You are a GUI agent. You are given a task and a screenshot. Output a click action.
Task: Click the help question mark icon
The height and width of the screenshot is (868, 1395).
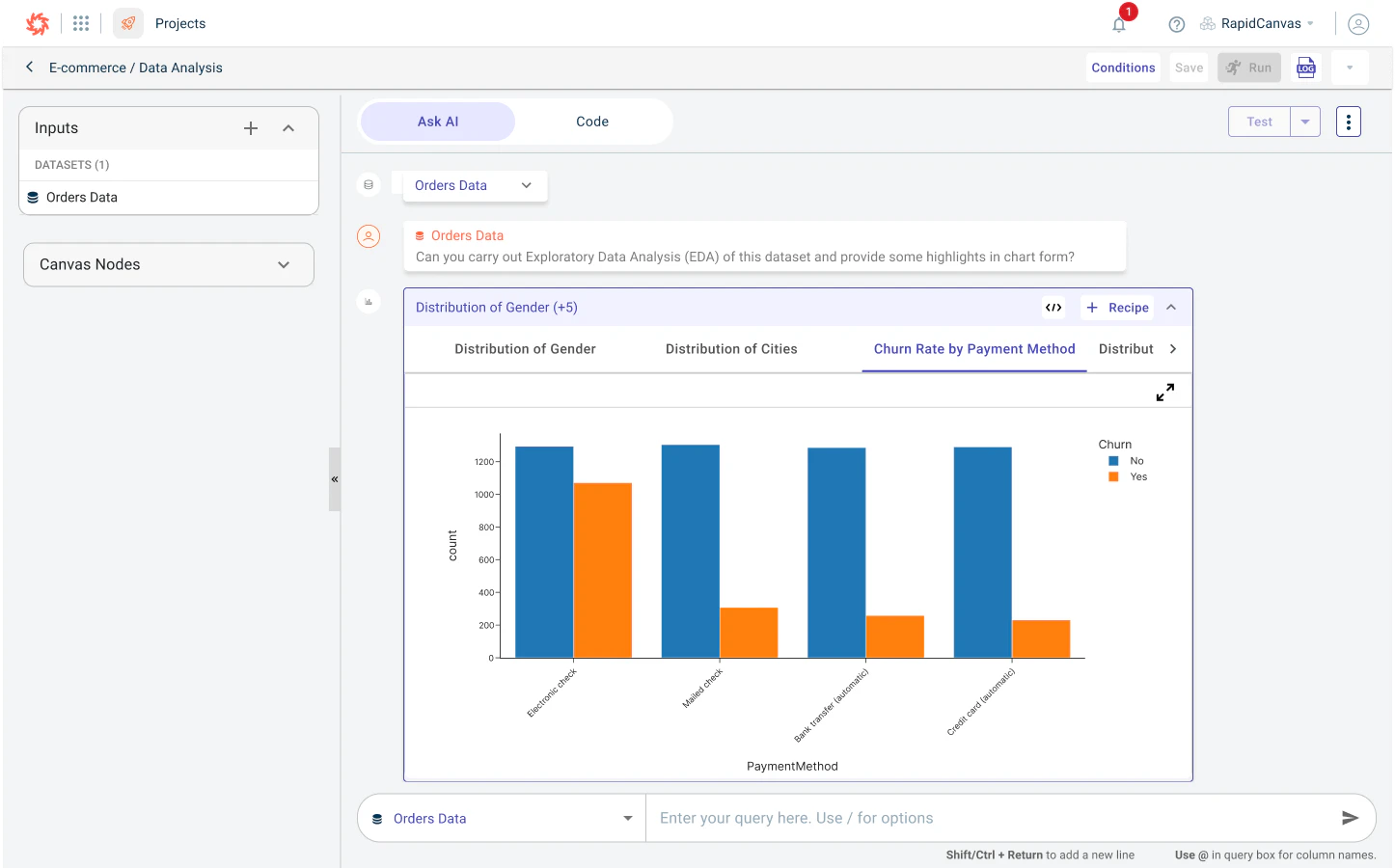pyautogui.click(x=1176, y=23)
